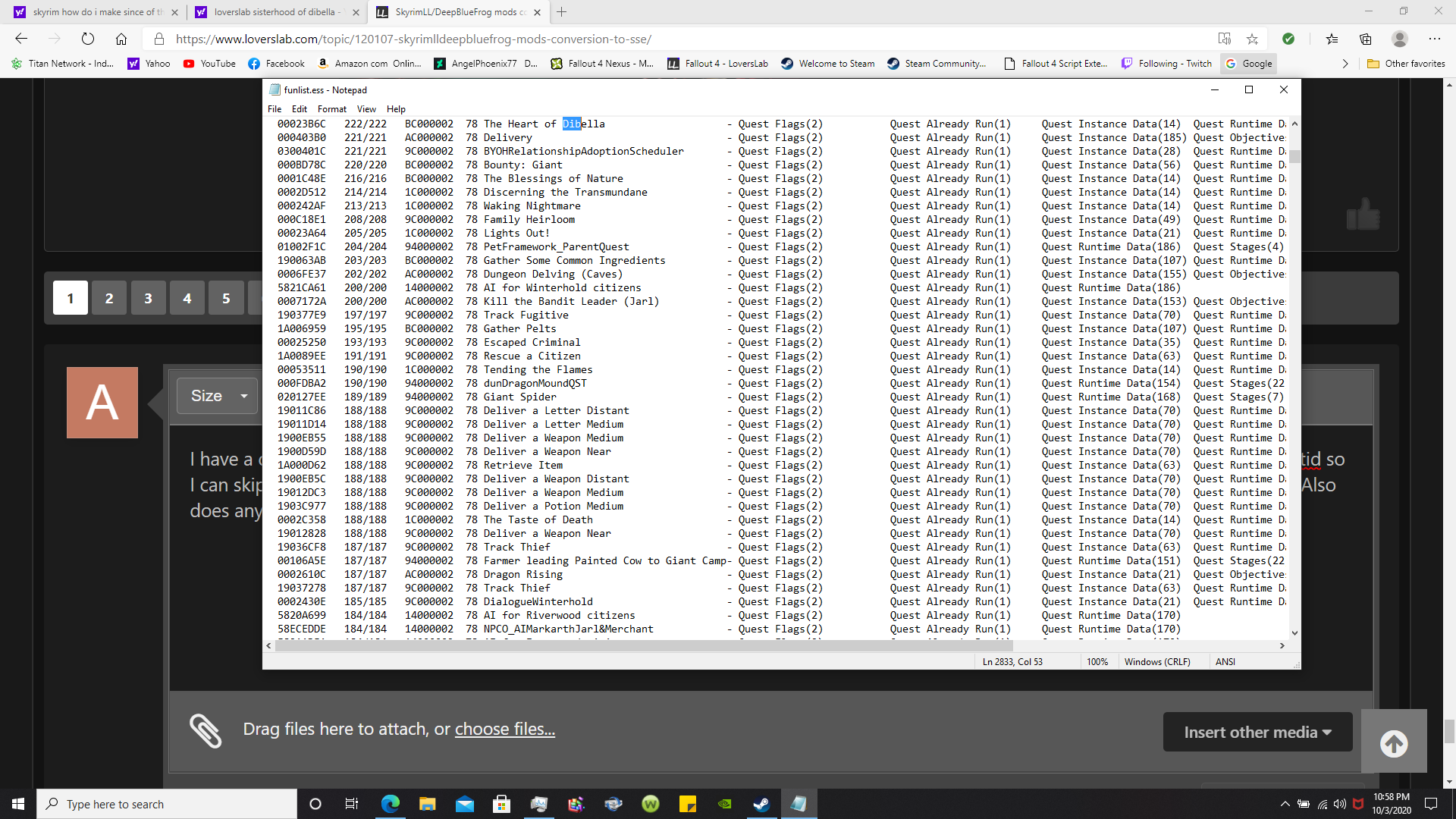Open Microsoft Store from the taskbar

[501, 804]
